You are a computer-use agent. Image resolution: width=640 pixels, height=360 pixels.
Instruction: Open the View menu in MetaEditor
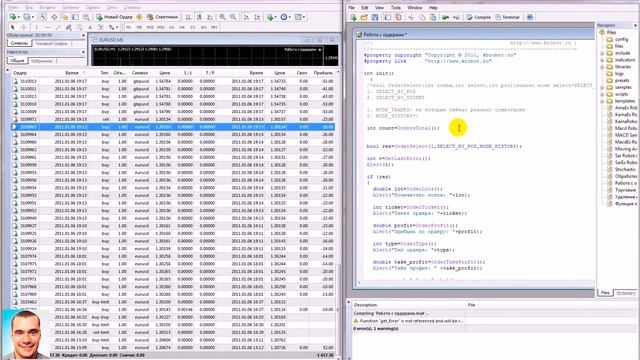coord(379,7)
